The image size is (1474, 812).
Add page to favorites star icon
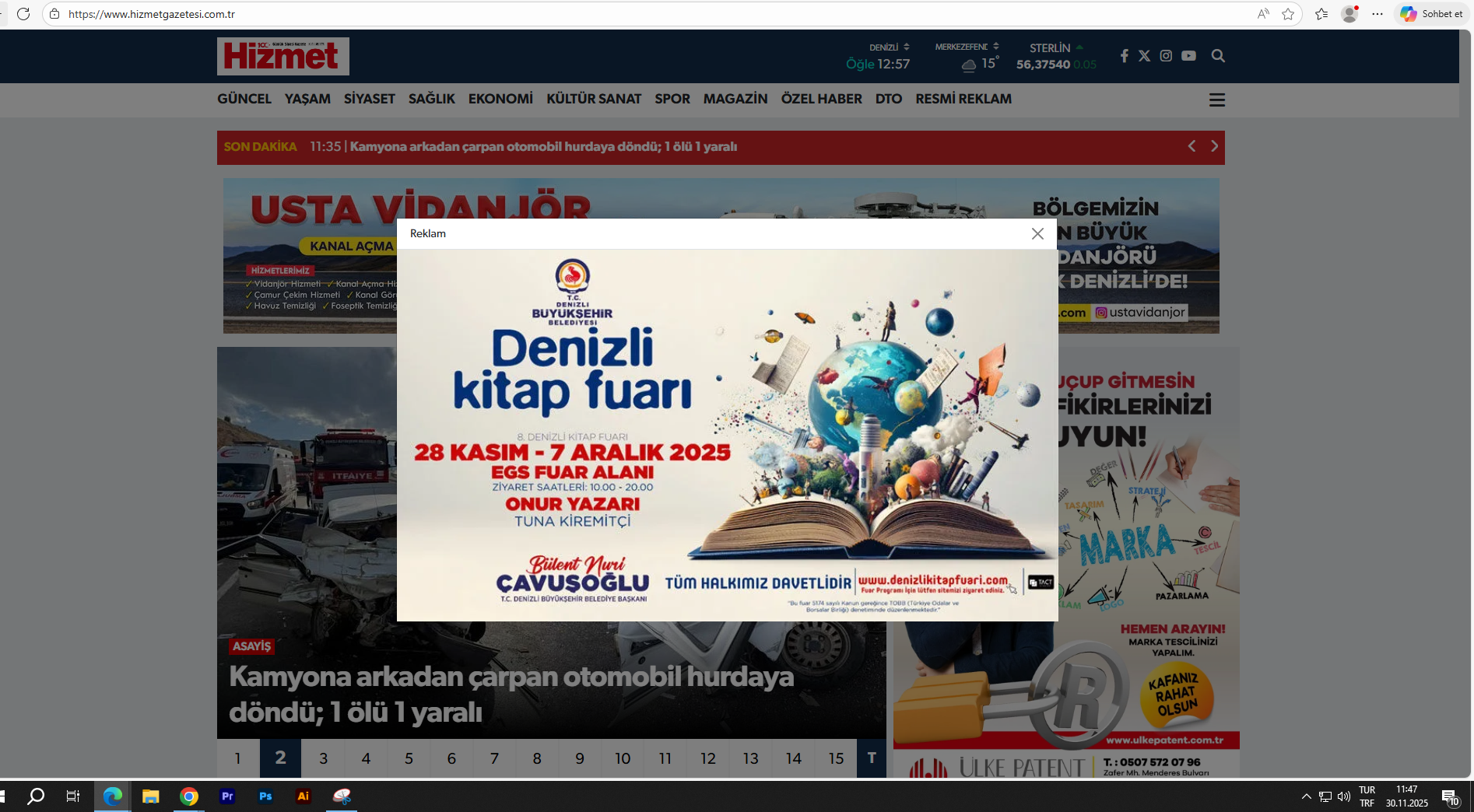(1288, 14)
